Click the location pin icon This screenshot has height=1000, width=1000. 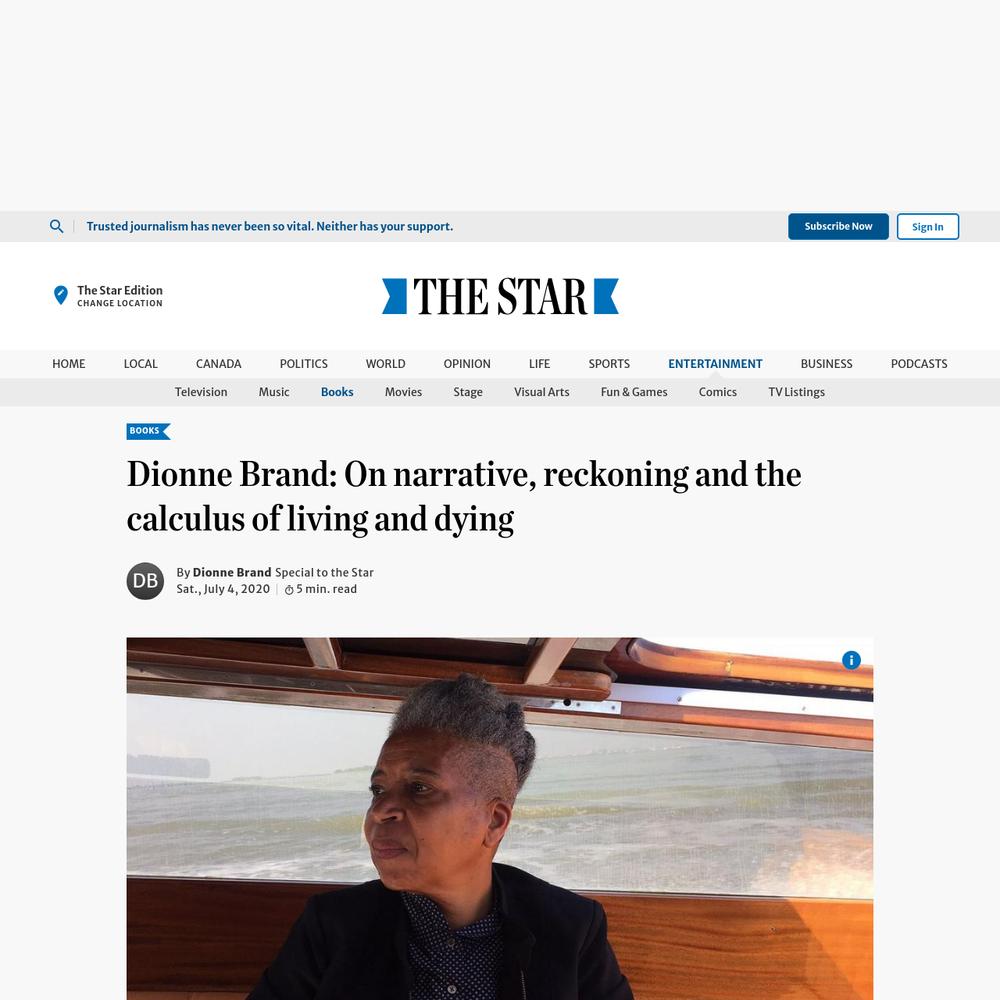(x=61, y=295)
